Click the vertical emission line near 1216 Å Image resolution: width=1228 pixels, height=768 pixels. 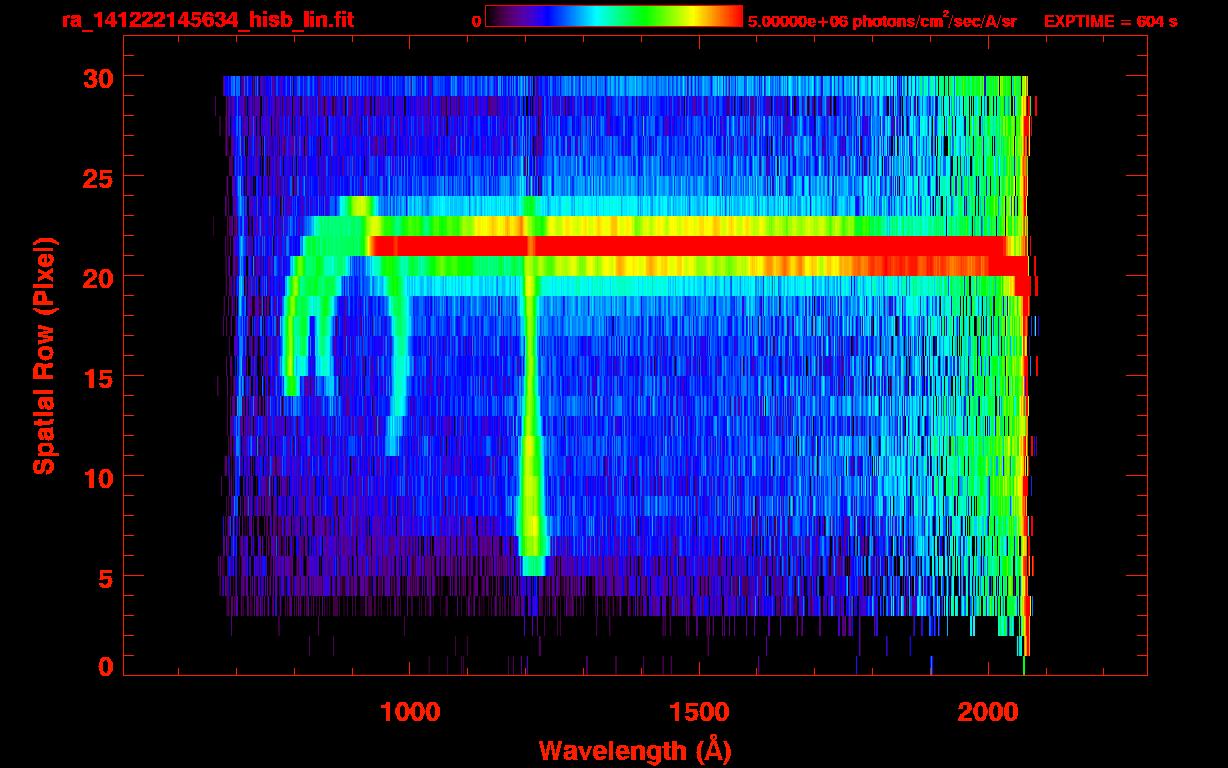coord(531,385)
